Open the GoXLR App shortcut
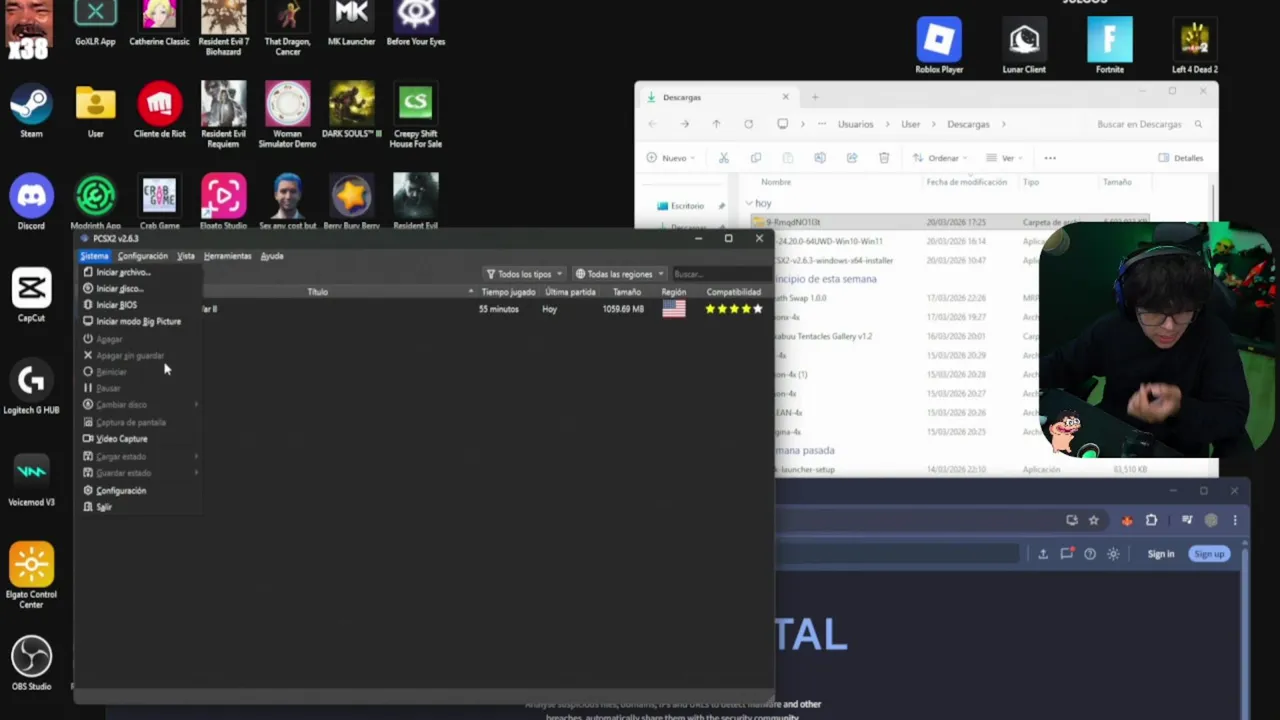The height and width of the screenshot is (720, 1280). (95, 22)
